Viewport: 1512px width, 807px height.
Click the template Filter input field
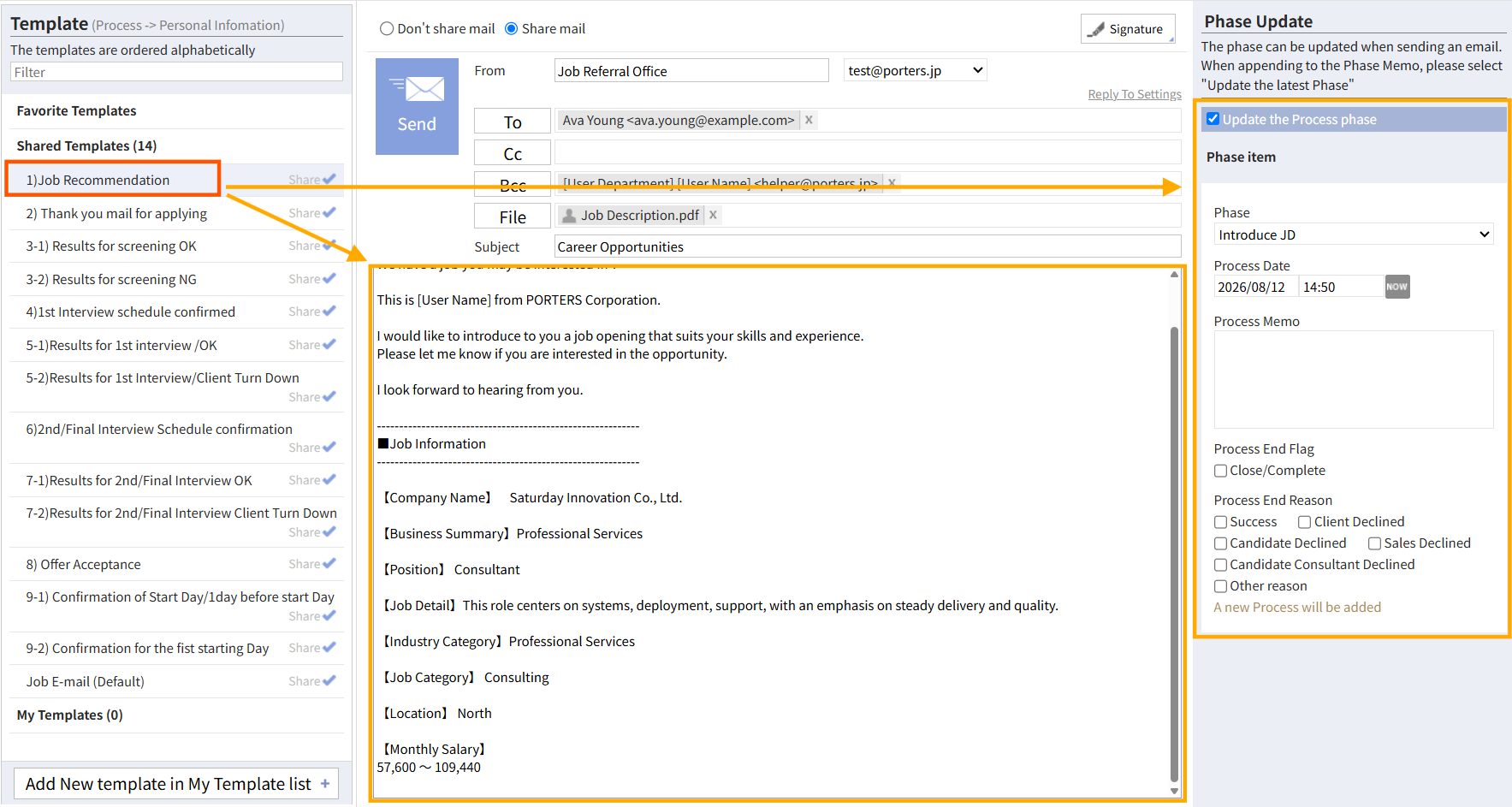[x=177, y=72]
